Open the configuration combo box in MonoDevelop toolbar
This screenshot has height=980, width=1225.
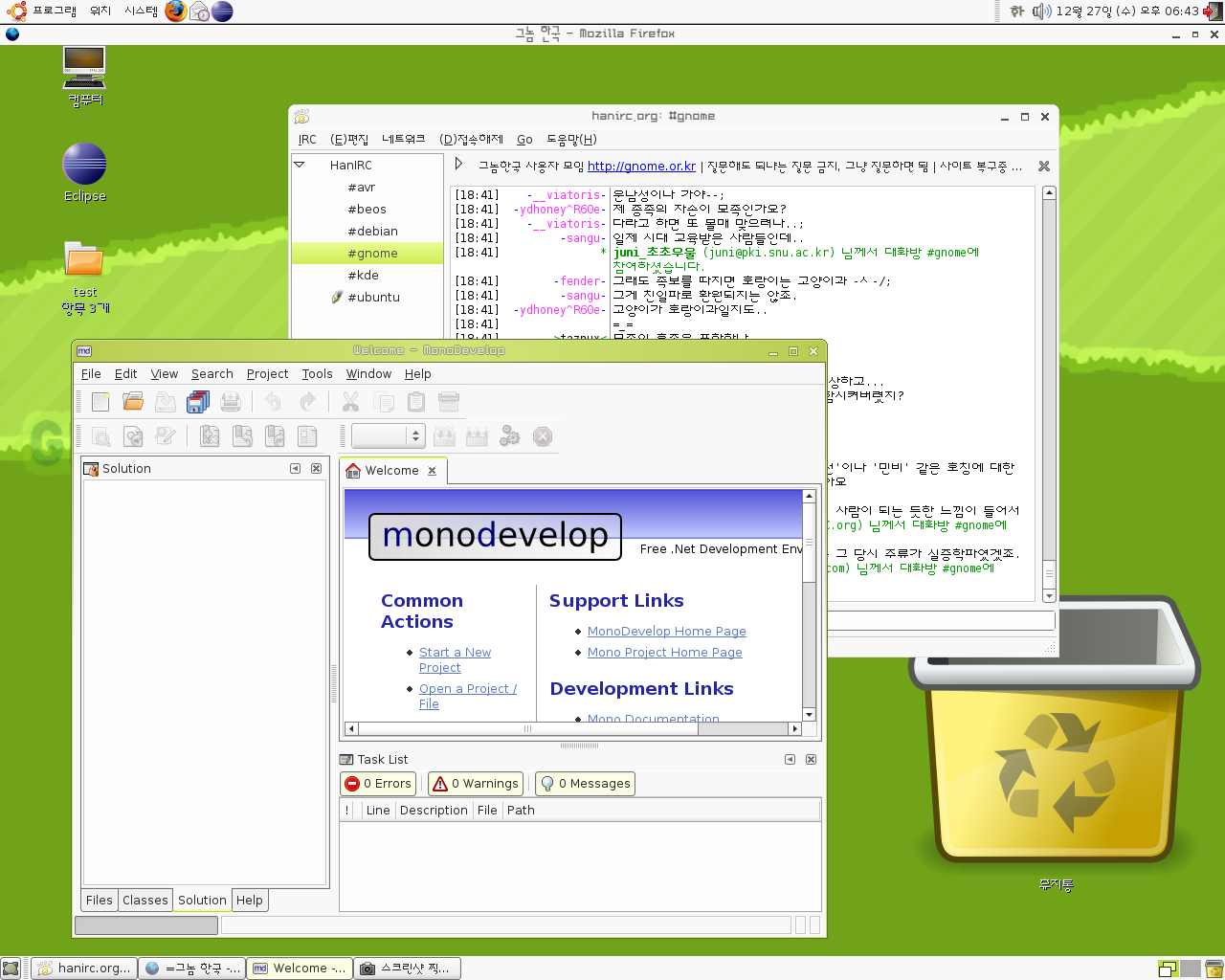[388, 436]
